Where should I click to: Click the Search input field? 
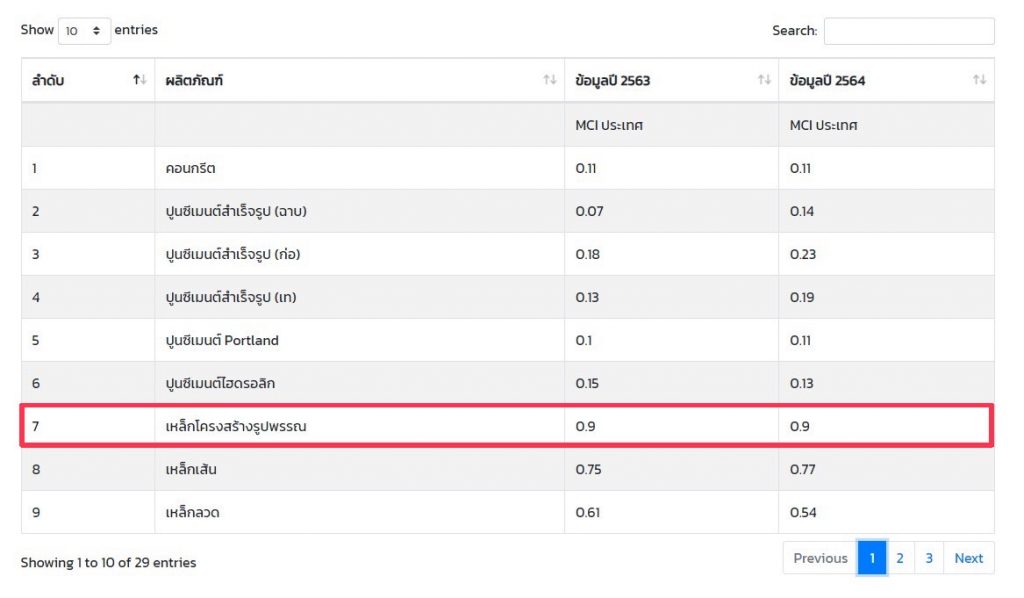[x=909, y=31]
